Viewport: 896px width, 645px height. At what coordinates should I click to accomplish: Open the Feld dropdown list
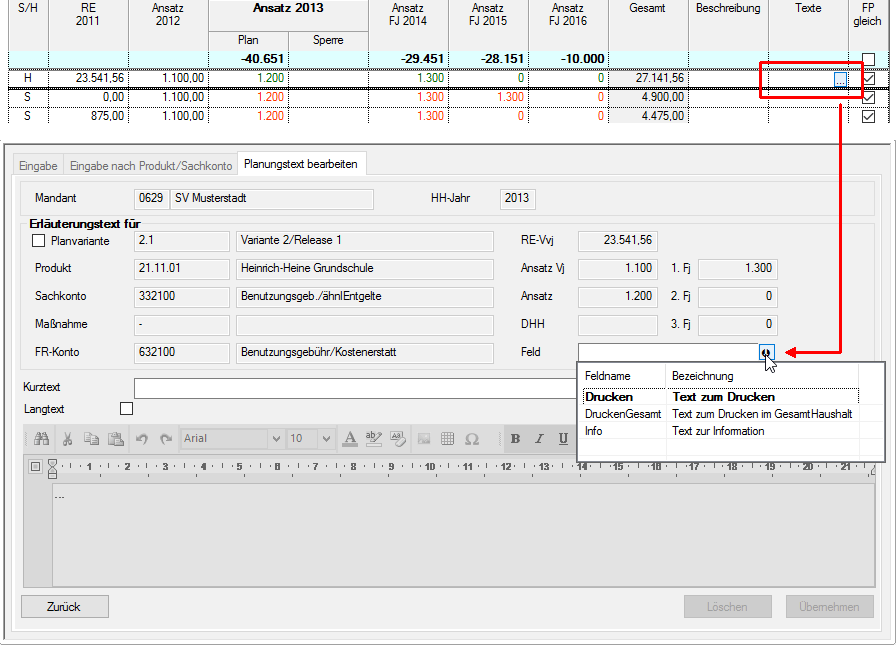[x=766, y=352]
